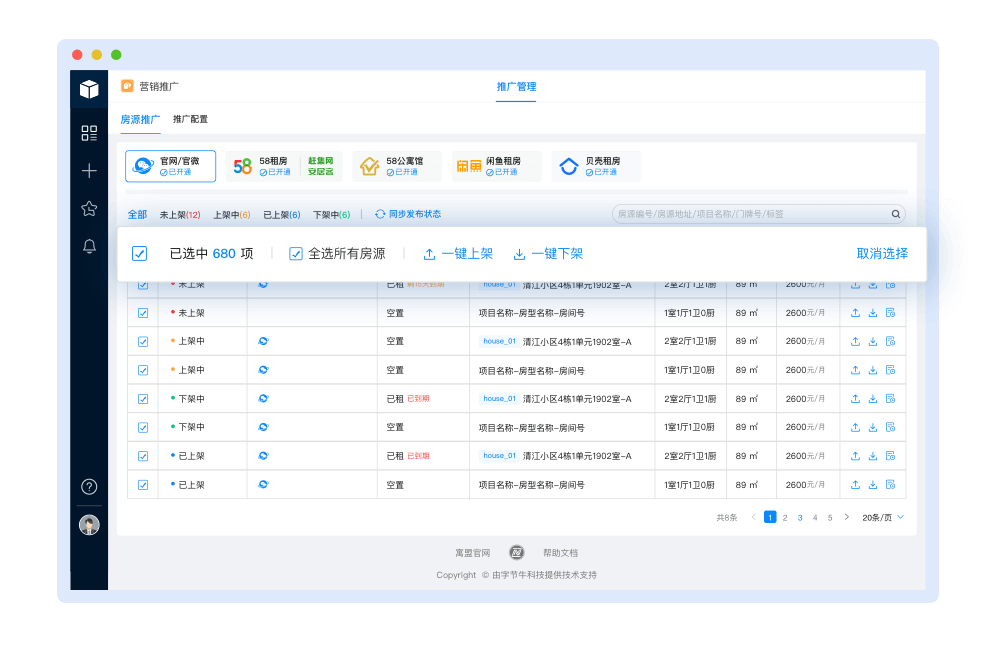
Task: Click sync channel icon in 已上架 已租 row
Action: [263, 456]
